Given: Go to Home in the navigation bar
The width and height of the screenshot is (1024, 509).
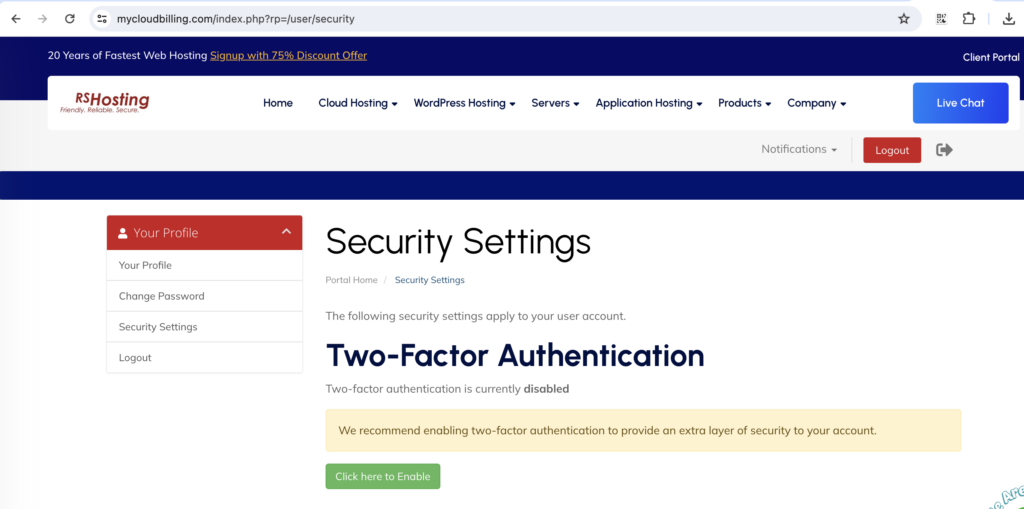Looking at the screenshot, I should coord(278,103).
